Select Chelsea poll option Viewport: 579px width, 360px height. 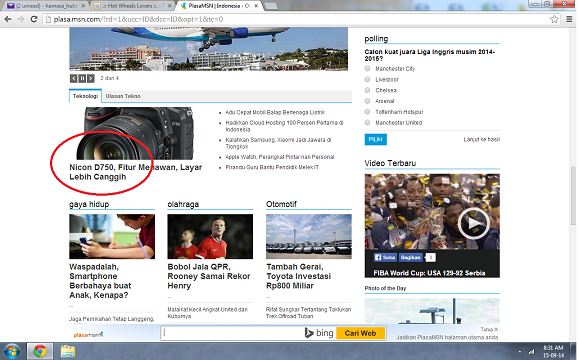pyautogui.click(x=367, y=90)
